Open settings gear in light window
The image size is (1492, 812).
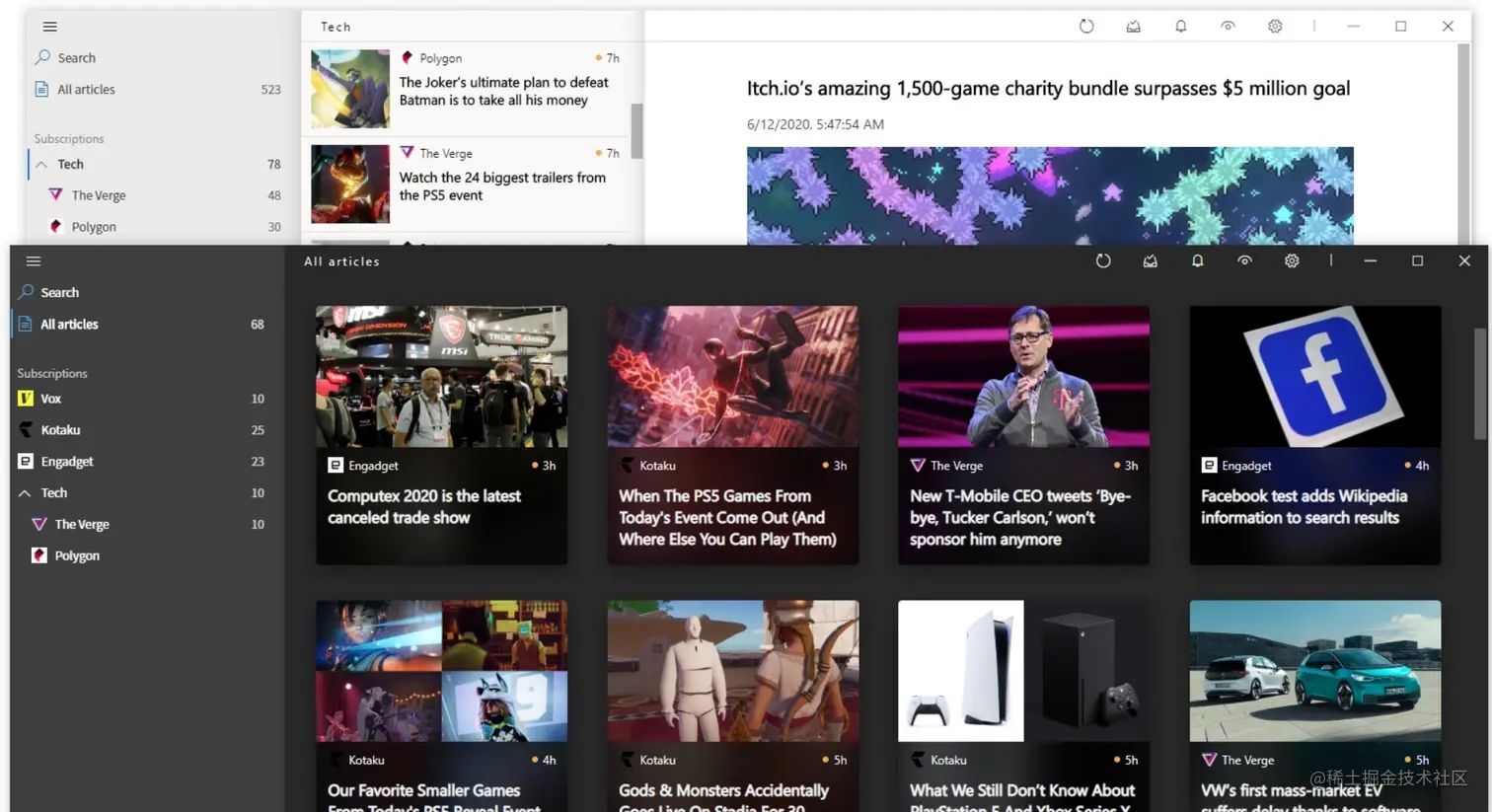pyautogui.click(x=1275, y=27)
